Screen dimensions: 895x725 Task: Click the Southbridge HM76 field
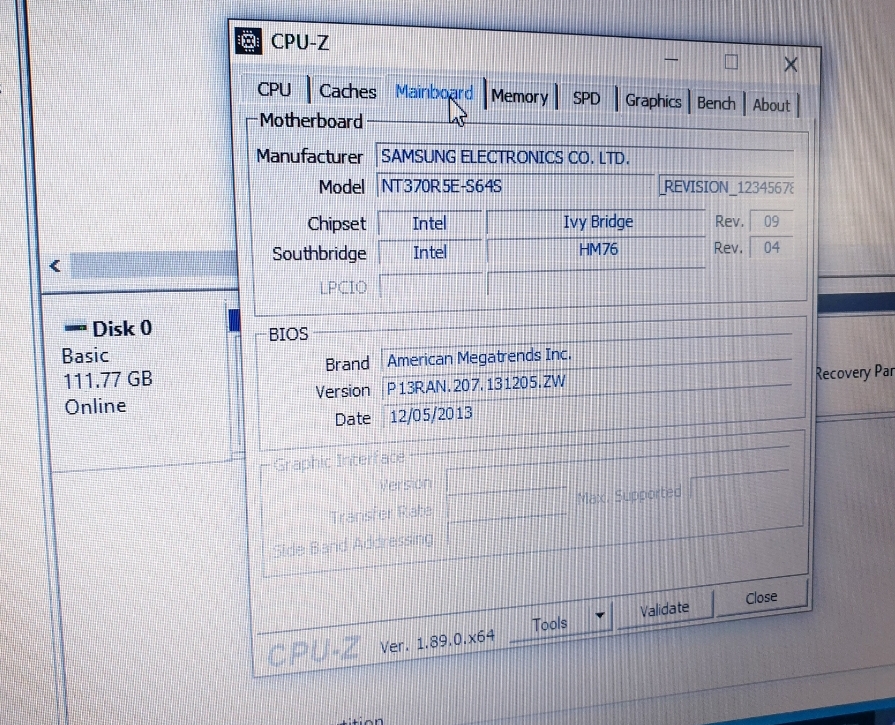click(598, 250)
